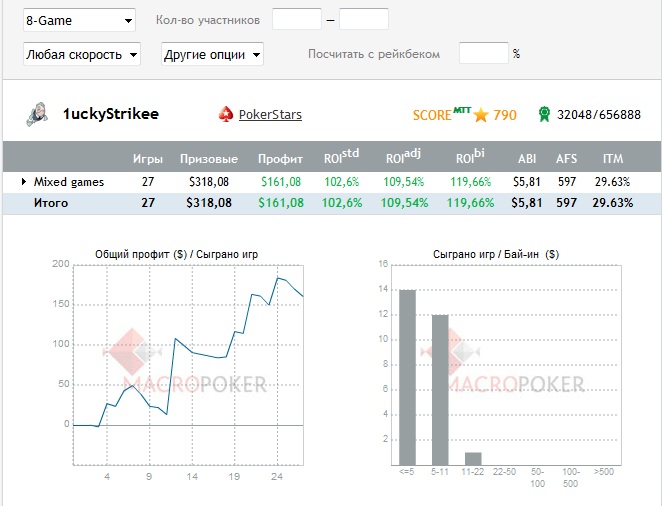
Task: Open the PokerStars link
Action: pyautogui.click(x=270, y=115)
